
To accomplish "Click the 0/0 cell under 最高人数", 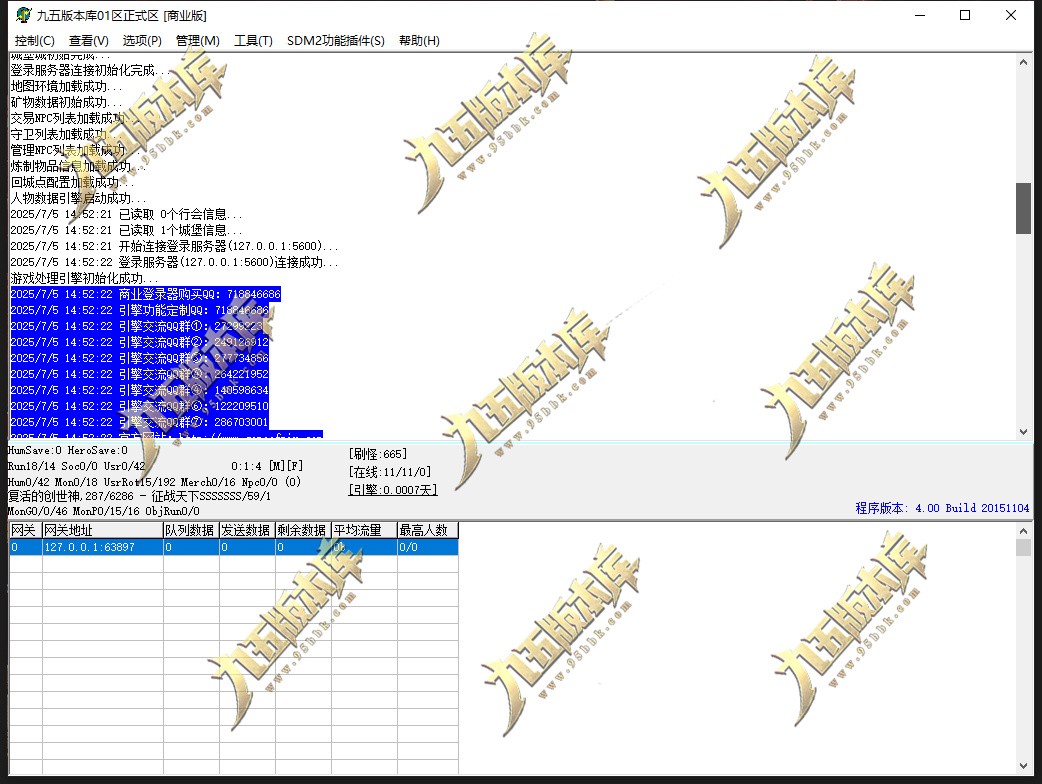I will (x=427, y=547).
